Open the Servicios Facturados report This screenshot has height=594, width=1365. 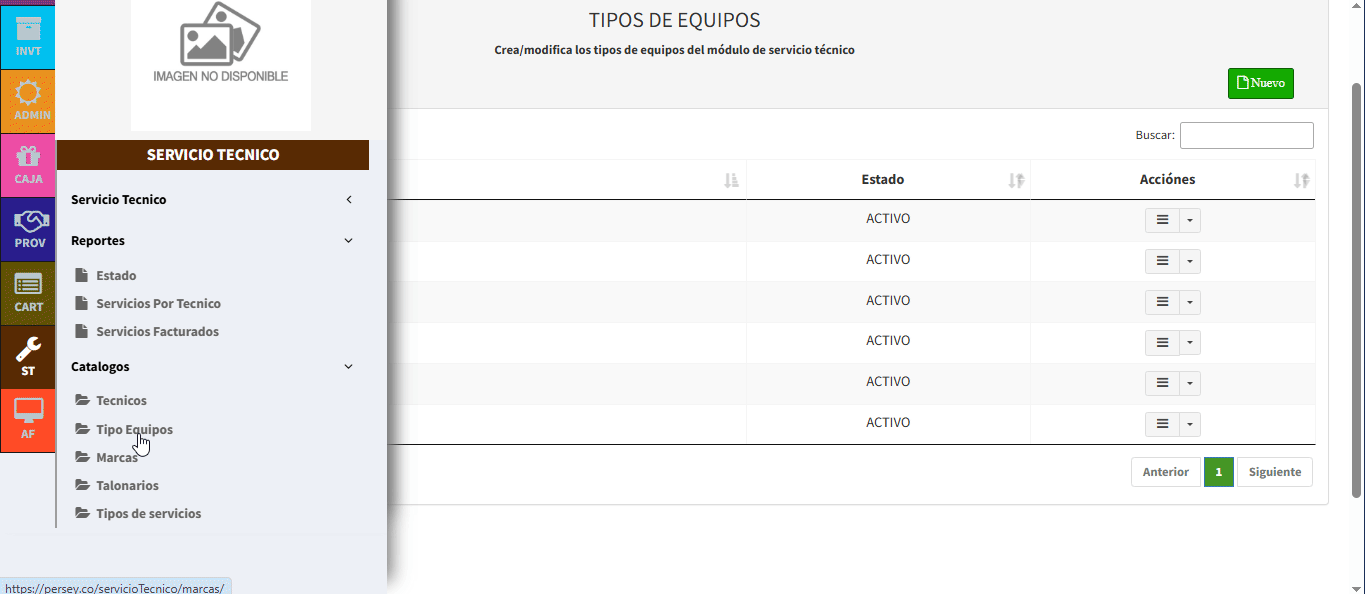(x=157, y=332)
